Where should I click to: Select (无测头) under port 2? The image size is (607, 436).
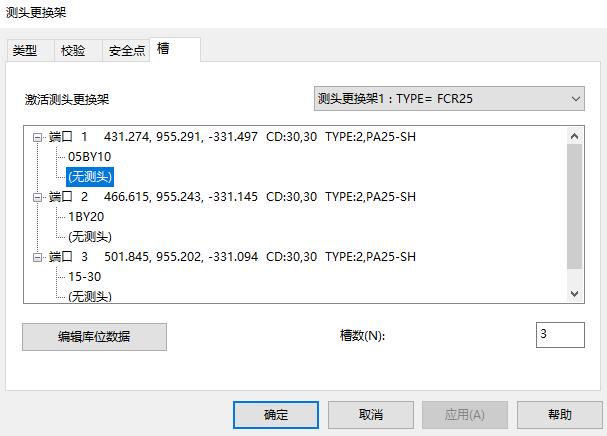[x=89, y=237]
